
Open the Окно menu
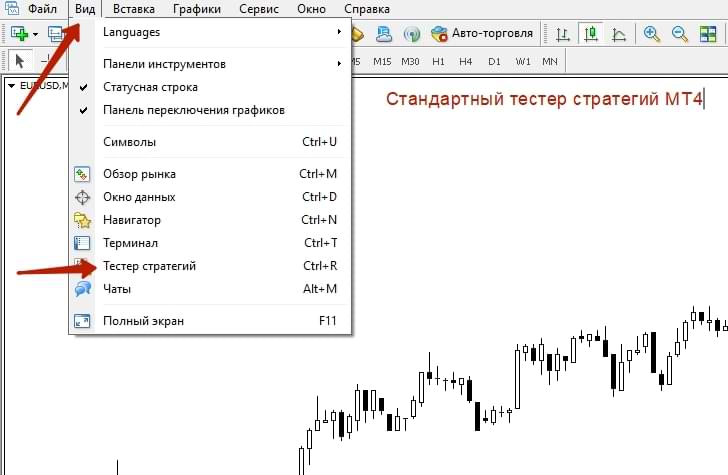click(x=311, y=8)
